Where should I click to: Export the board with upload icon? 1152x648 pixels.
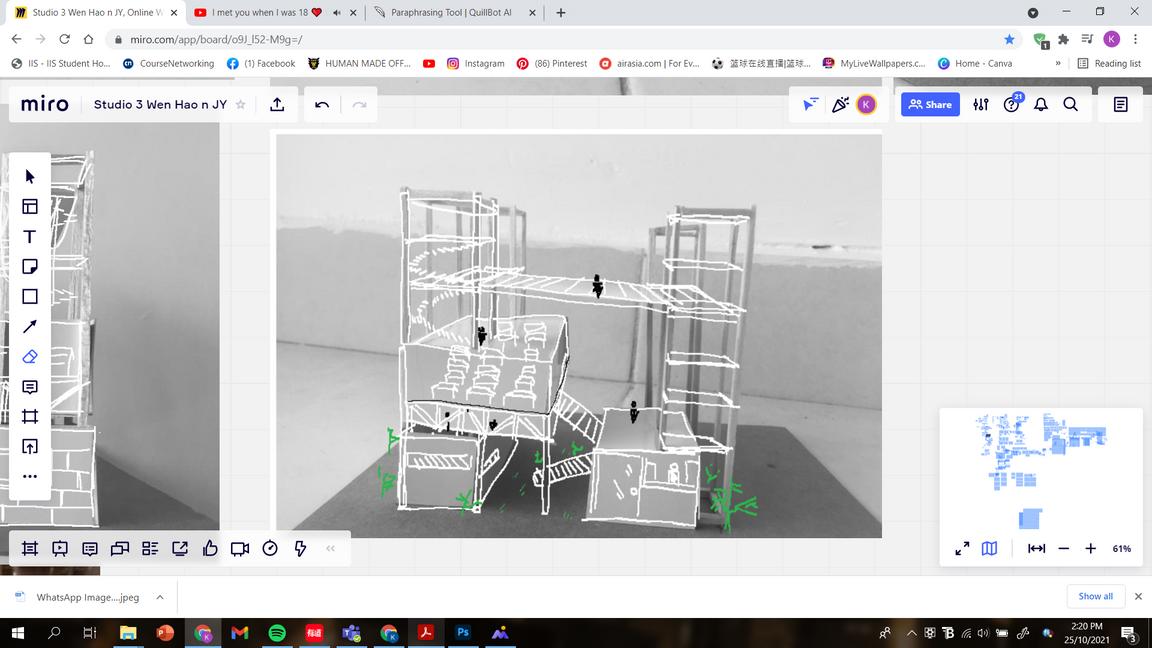(277, 104)
